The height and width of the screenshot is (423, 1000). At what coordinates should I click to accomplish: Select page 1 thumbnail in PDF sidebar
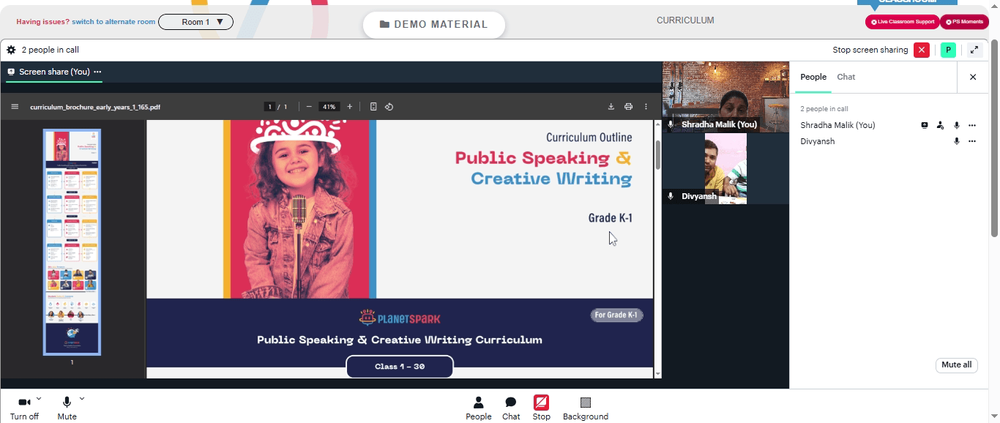[71, 242]
